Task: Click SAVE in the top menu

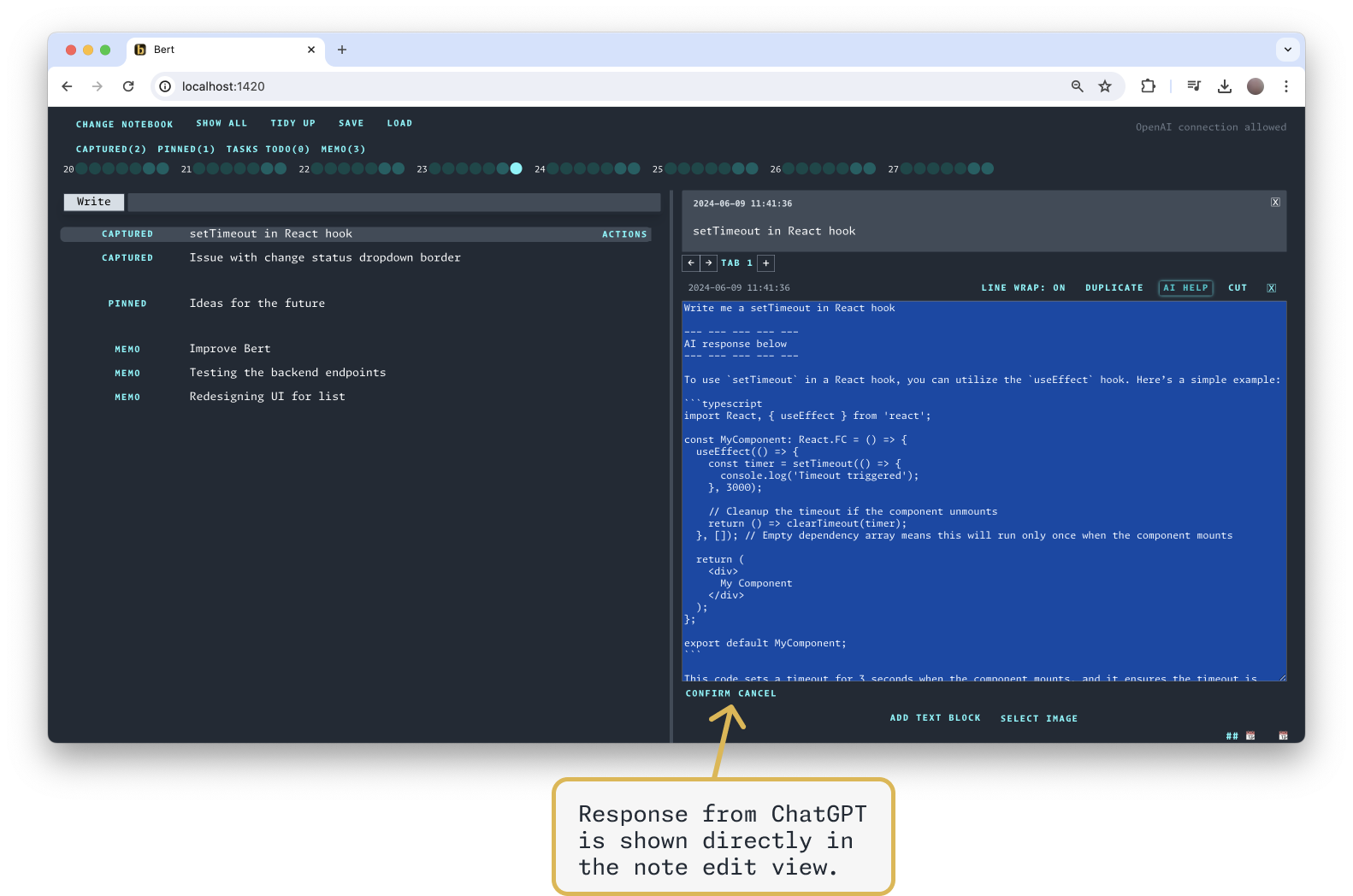Action: point(351,124)
